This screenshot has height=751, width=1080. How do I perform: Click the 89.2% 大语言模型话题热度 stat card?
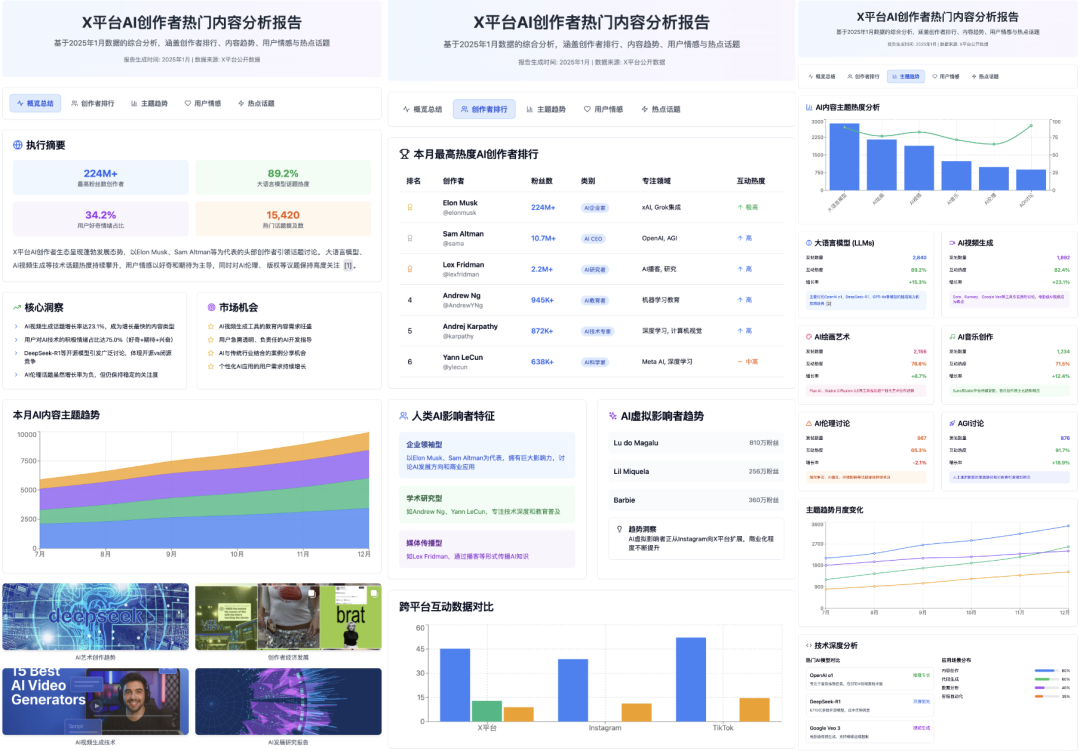coord(283,177)
